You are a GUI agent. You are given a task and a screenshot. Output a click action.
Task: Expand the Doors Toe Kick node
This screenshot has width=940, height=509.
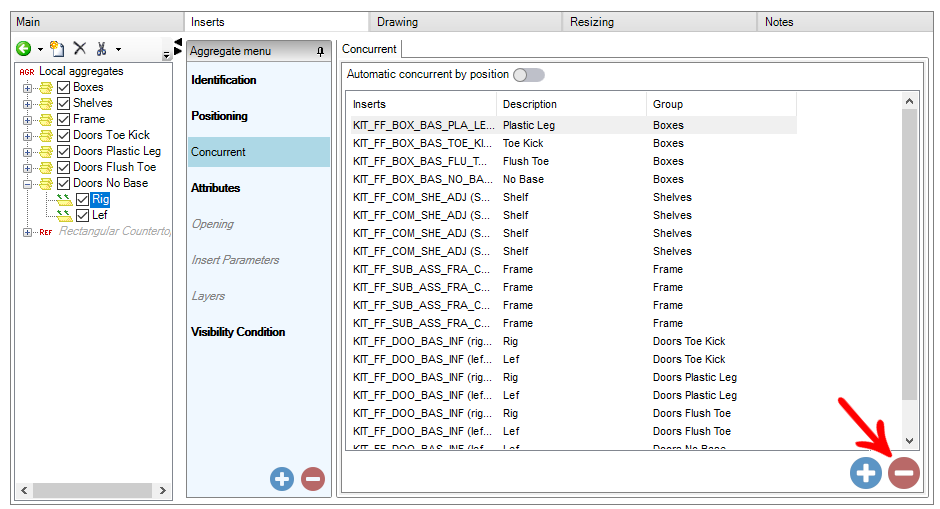[x=27, y=136]
